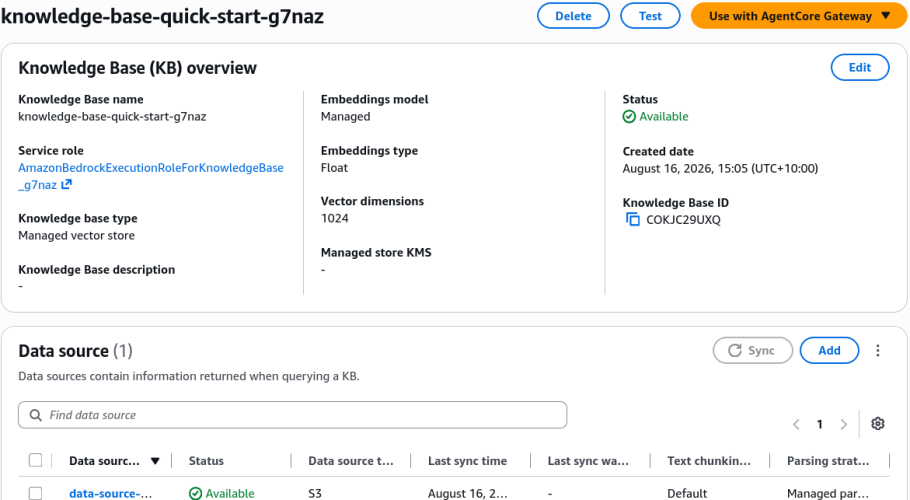The height and width of the screenshot is (500, 910).
Task: Click the green Available status in overview
Action: (656, 117)
